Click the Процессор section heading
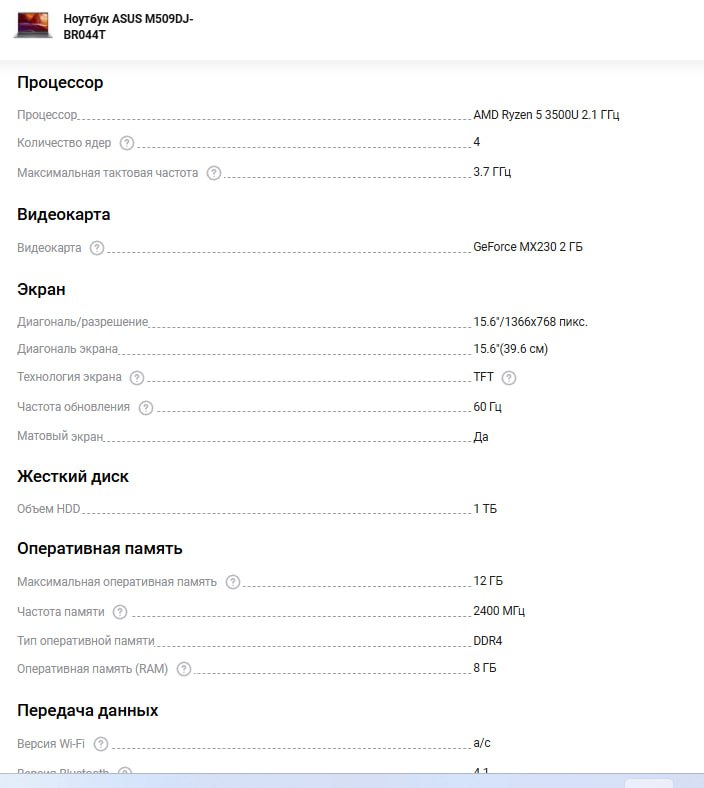 coord(60,83)
